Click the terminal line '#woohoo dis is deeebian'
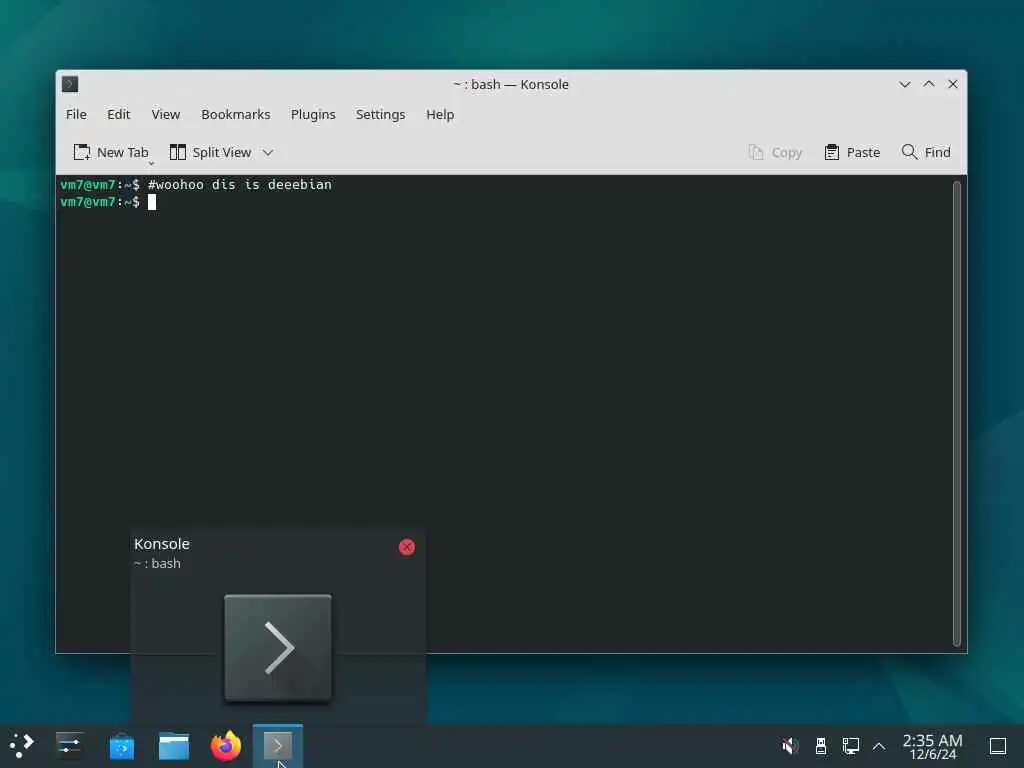 240,185
